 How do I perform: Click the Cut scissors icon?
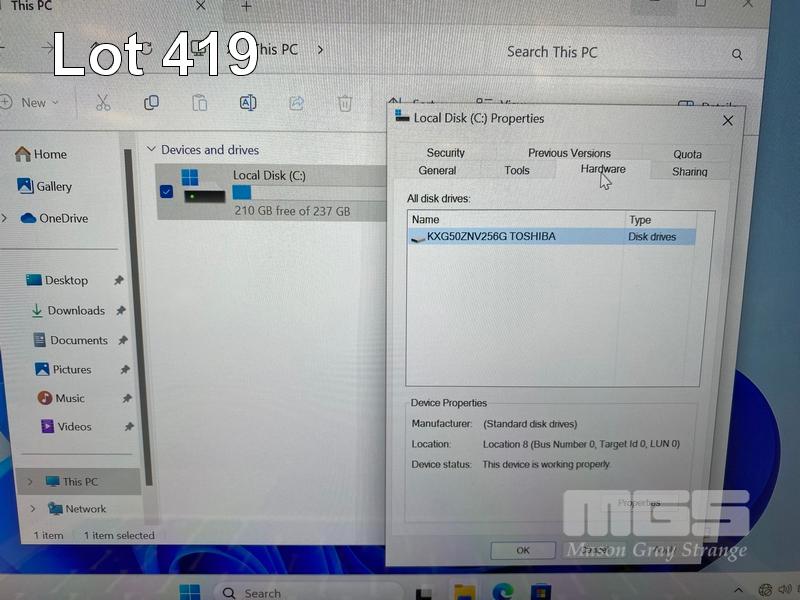[x=103, y=102]
